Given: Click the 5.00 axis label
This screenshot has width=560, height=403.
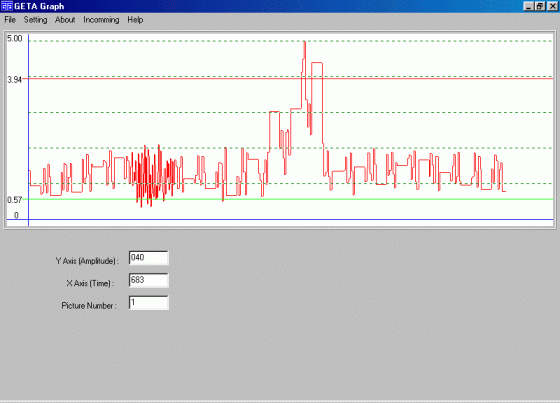Looking at the screenshot, I should pos(15,39).
